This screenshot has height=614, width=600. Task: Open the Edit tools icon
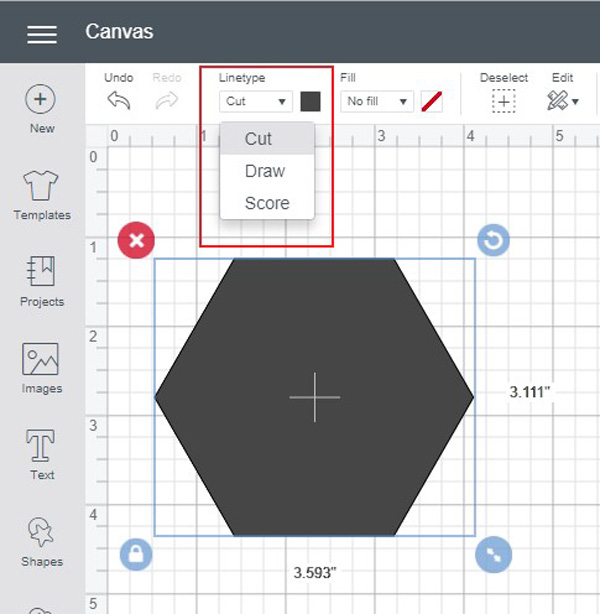(x=558, y=101)
